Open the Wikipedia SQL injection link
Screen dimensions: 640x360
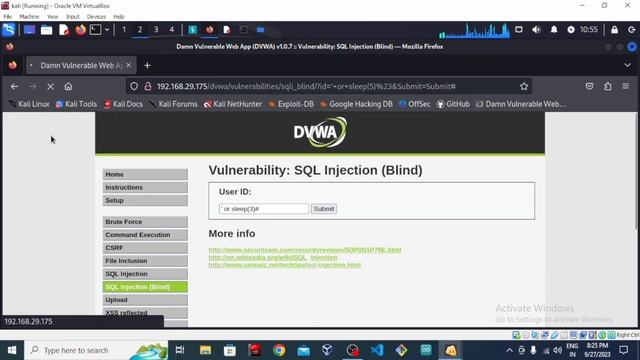click(x=273, y=258)
